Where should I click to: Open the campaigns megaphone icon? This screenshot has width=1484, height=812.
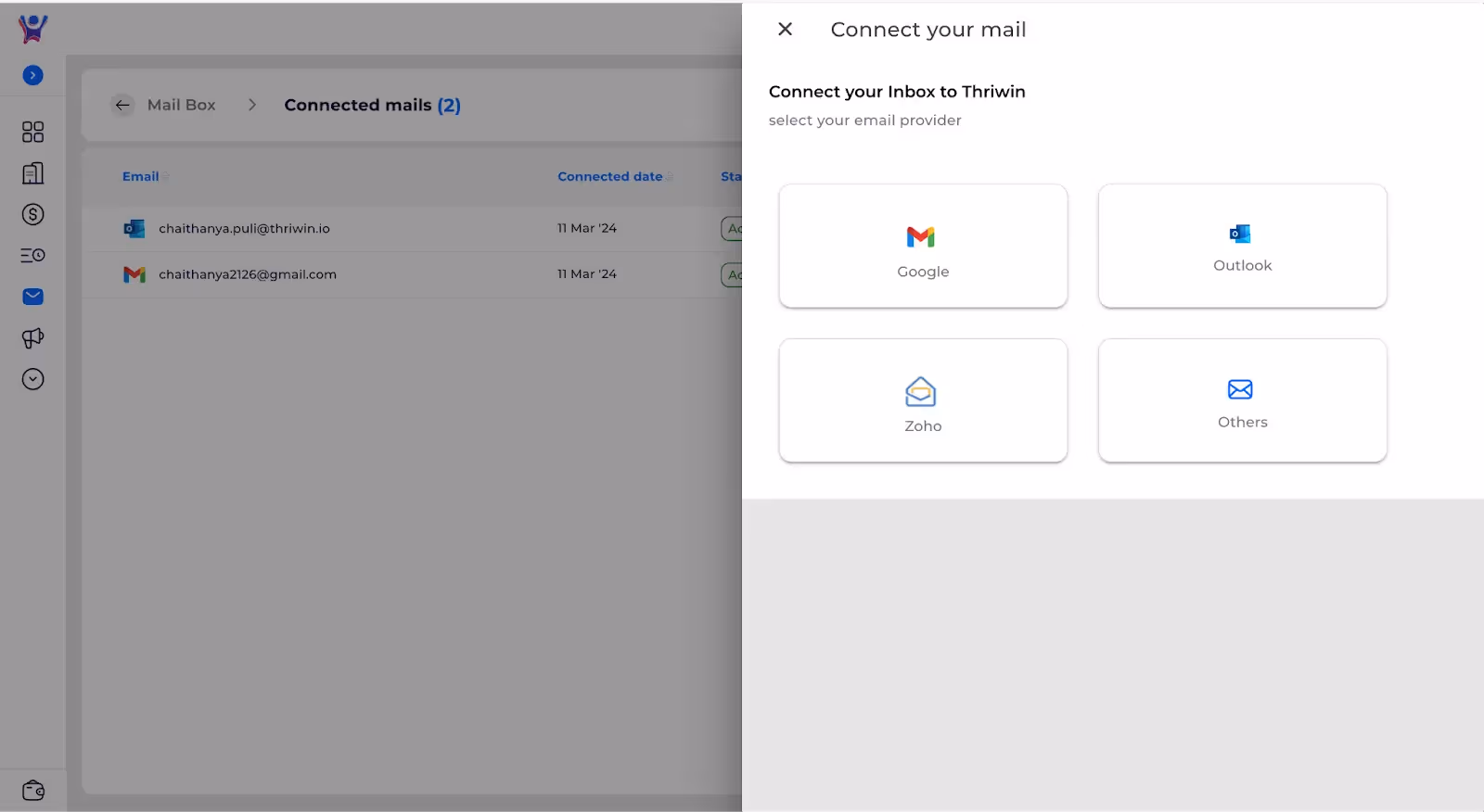32,338
